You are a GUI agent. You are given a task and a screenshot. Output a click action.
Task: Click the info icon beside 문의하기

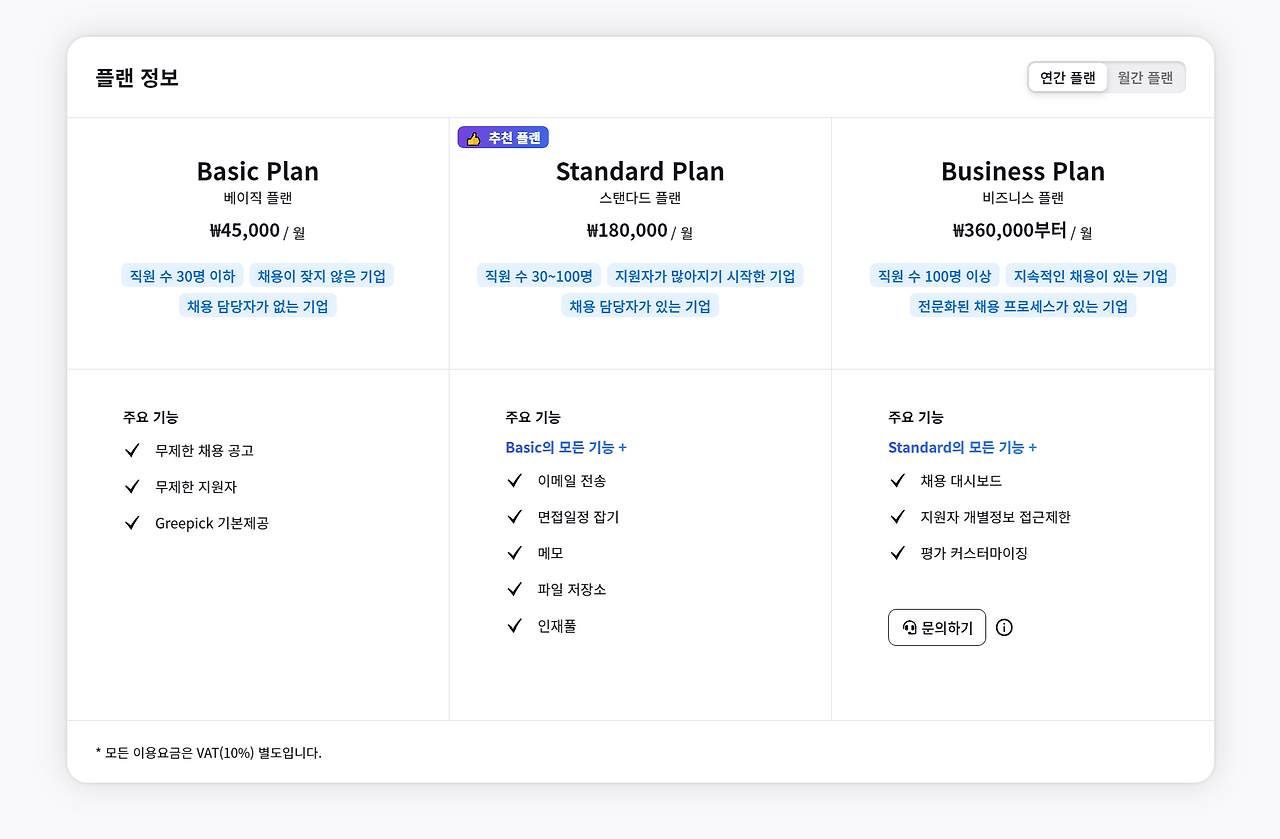point(1005,628)
